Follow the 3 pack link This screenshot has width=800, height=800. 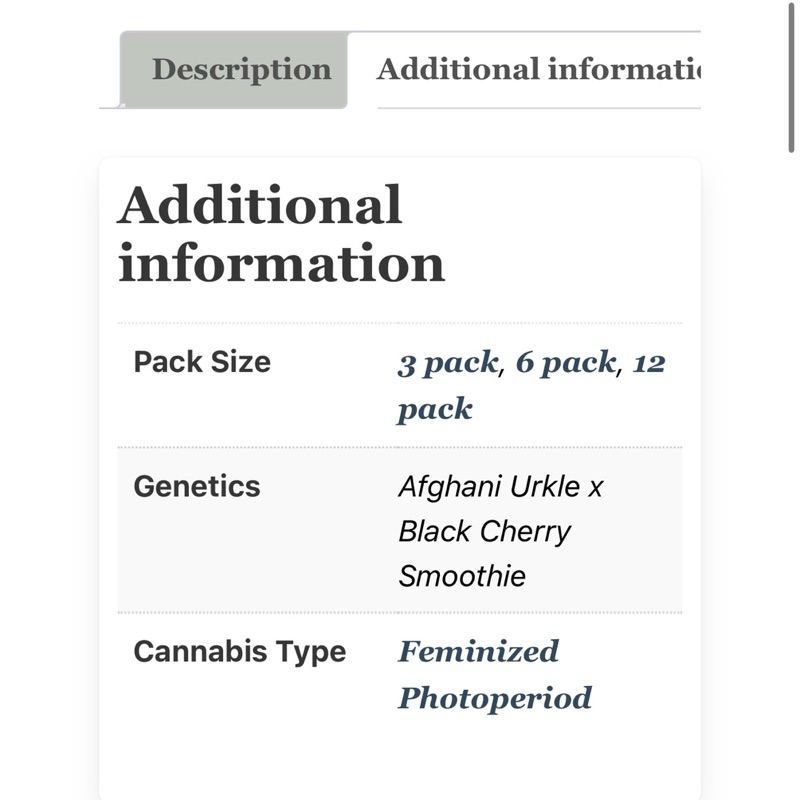(x=447, y=363)
